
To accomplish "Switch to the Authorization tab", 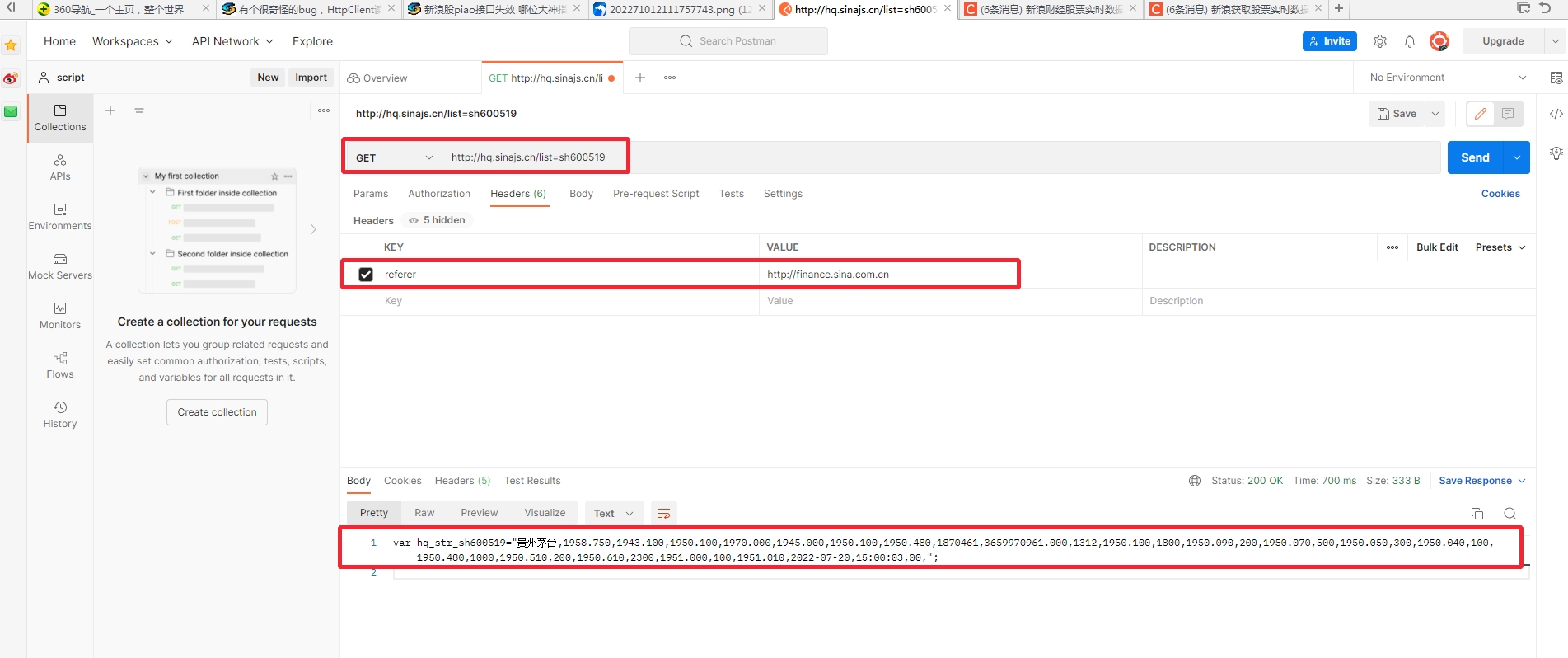I will tap(439, 194).
